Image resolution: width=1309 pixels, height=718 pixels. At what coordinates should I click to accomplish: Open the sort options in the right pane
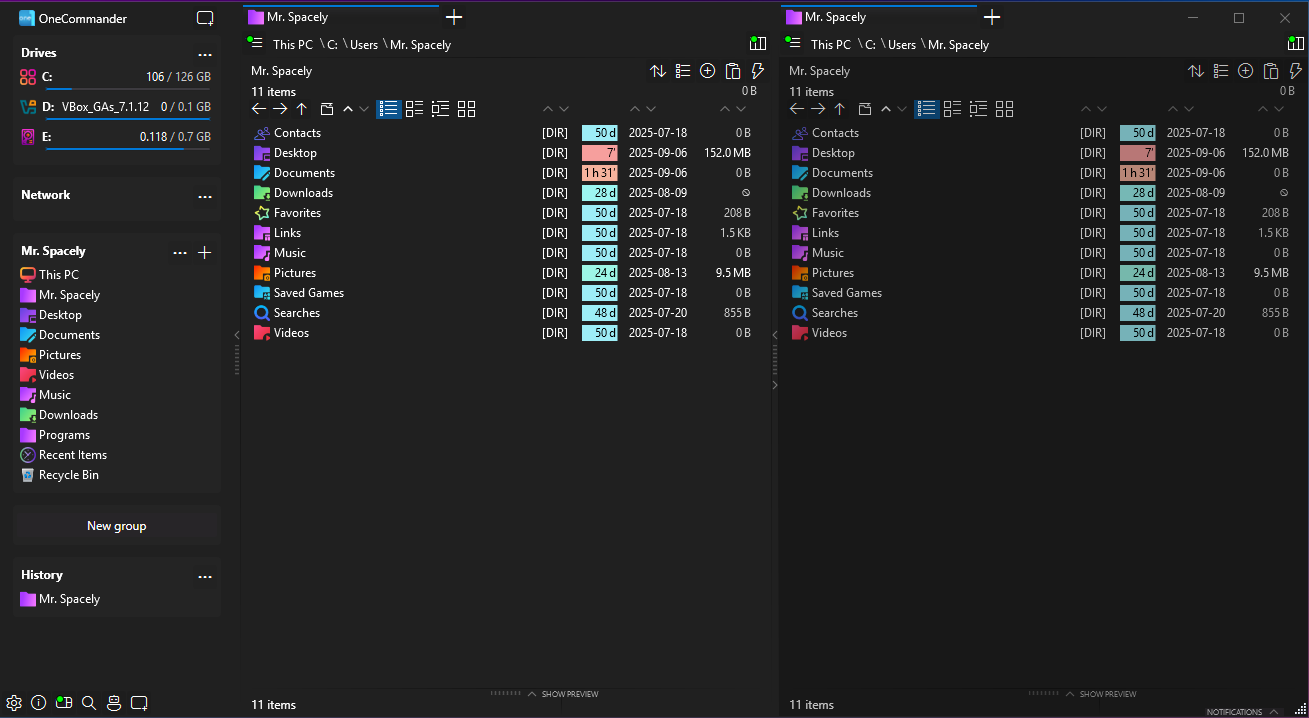click(1196, 71)
